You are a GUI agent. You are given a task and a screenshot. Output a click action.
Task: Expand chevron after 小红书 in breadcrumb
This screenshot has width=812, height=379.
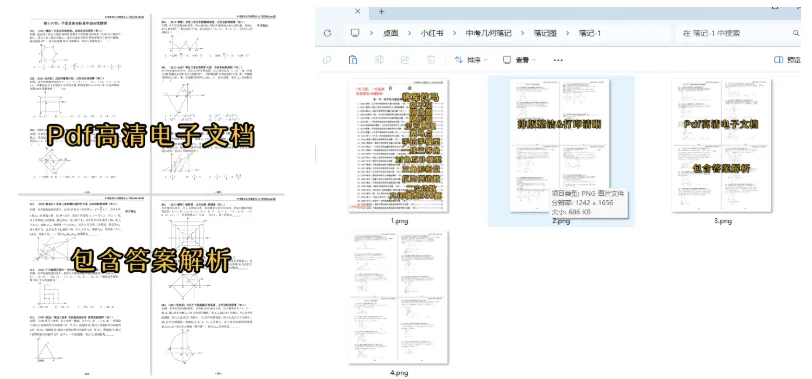pyautogui.click(x=454, y=33)
